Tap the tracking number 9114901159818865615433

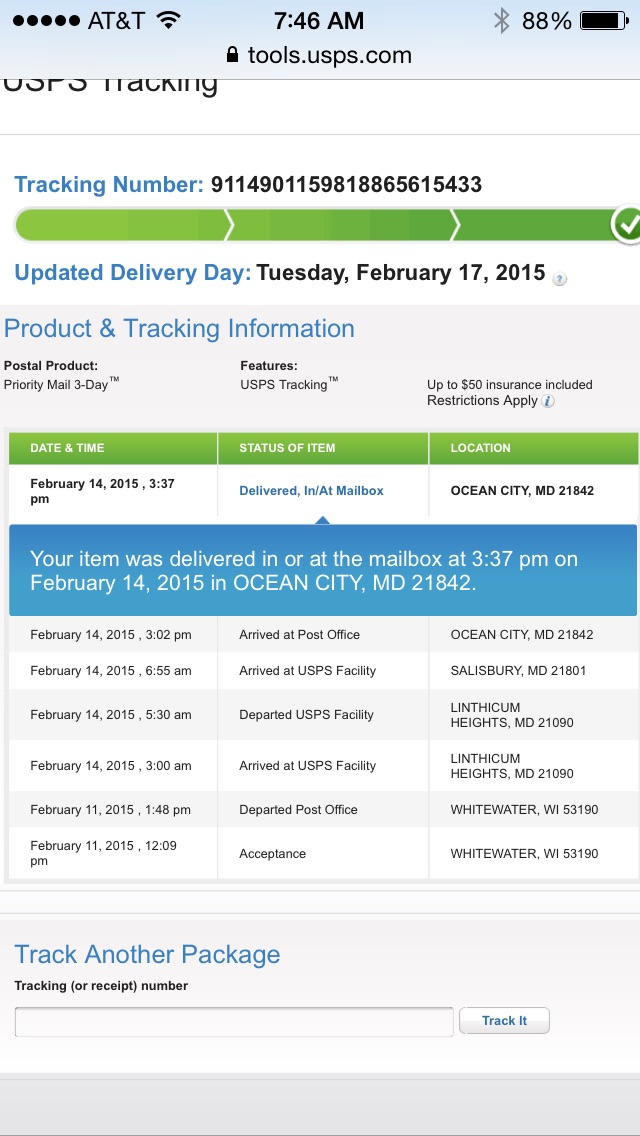(346, 185)
